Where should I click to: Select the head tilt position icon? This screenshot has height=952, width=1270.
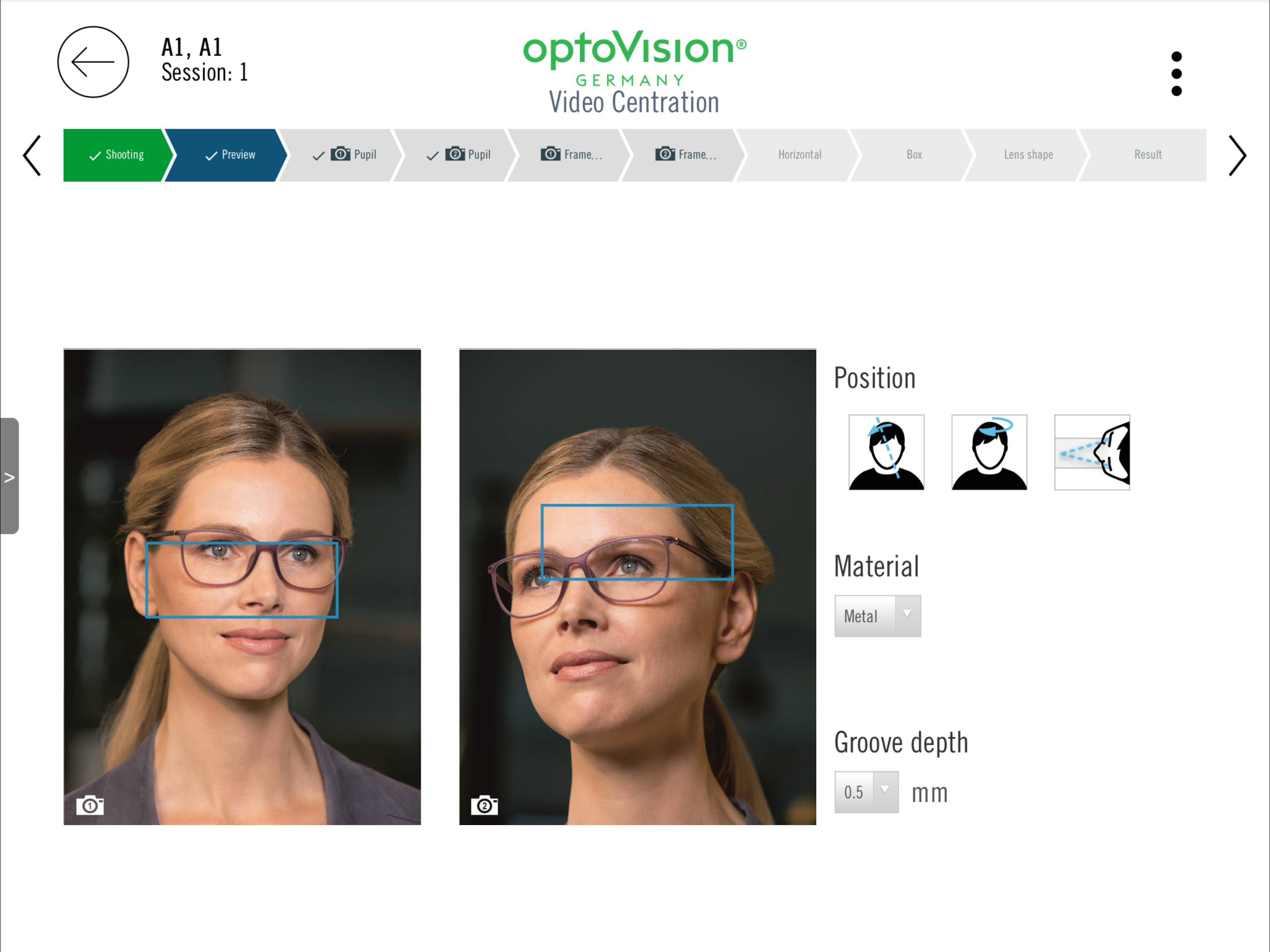tap(886, 452)
